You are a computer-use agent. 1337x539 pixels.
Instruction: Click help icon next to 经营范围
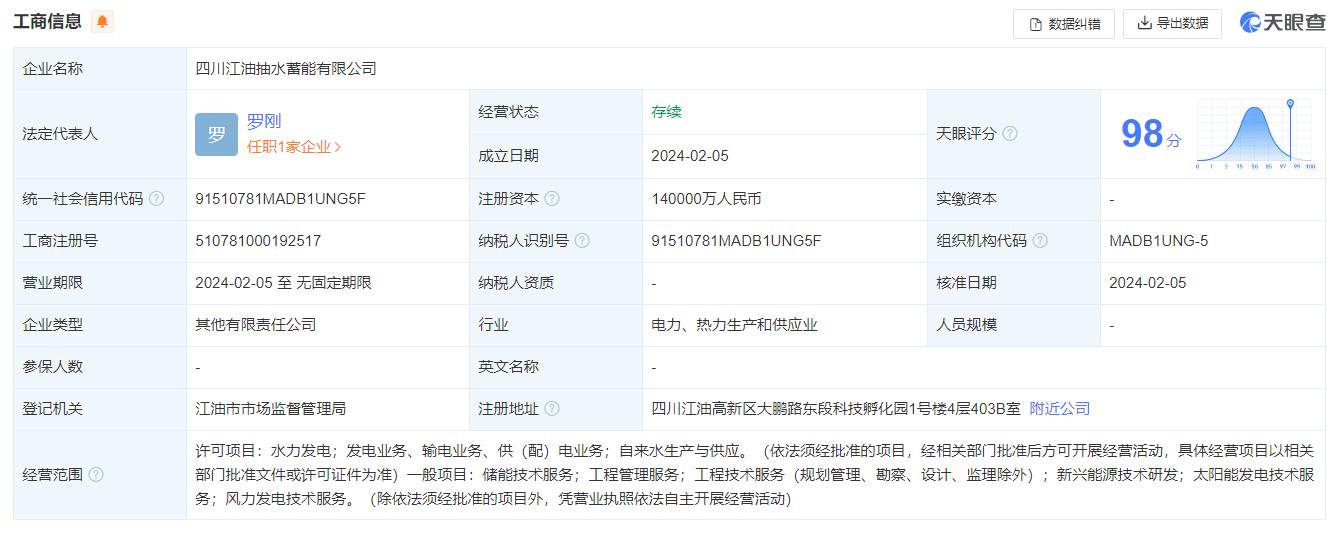(x=96, y=475)
